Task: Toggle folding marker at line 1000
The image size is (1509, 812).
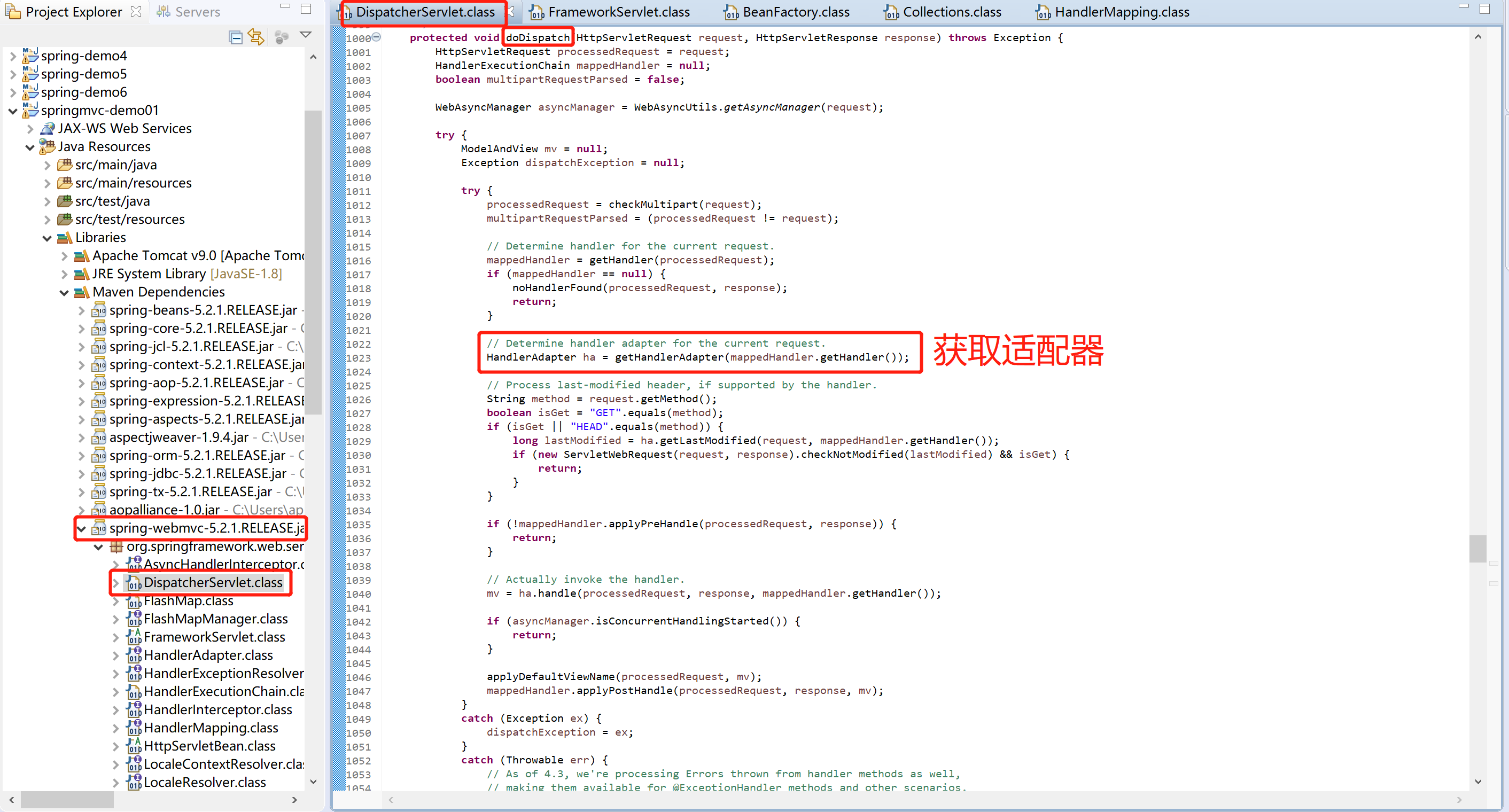Action: click(377, 37)
